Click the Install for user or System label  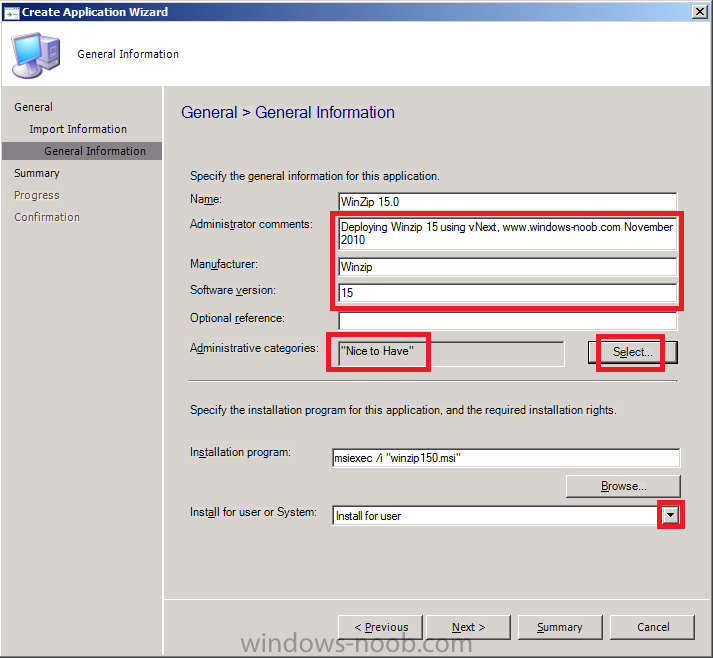(x=253, y=512)
